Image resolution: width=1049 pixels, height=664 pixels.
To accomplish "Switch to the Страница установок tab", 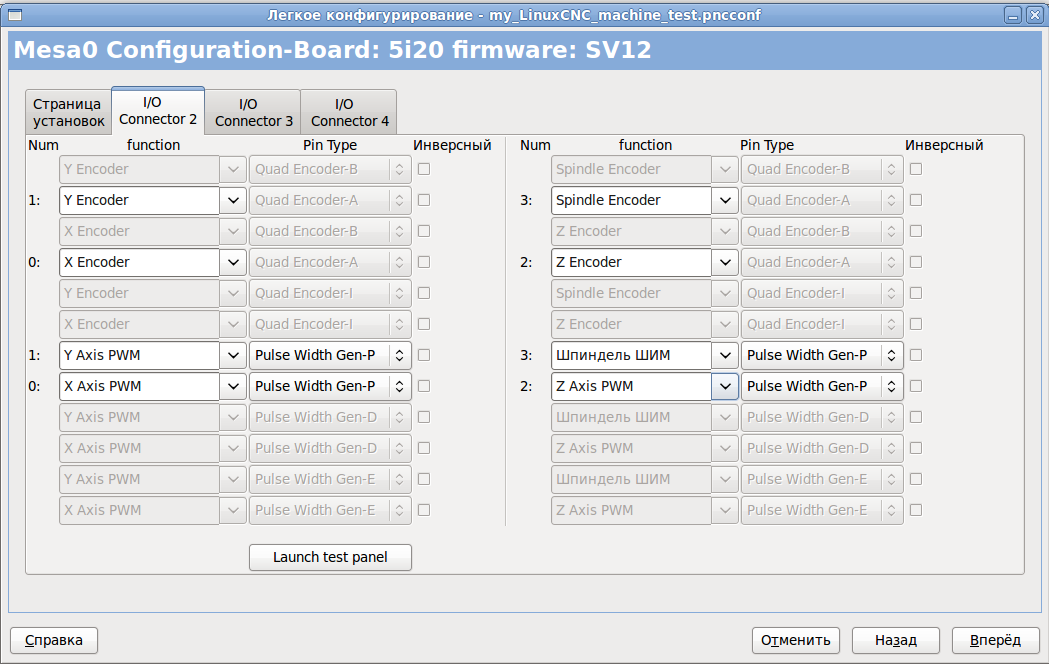I will pyautogui.click(x=68, y=112).
